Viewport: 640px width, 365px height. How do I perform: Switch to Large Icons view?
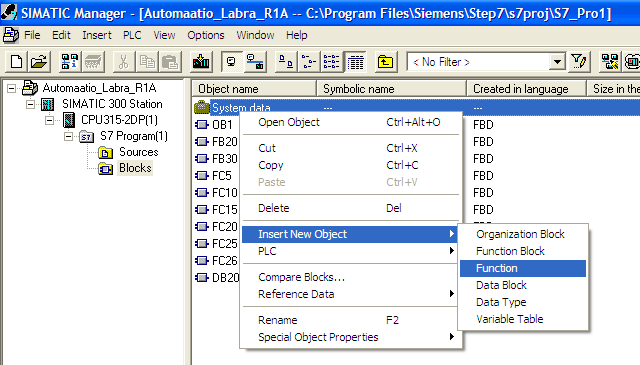pyautogui.click(x=286, y=62)
